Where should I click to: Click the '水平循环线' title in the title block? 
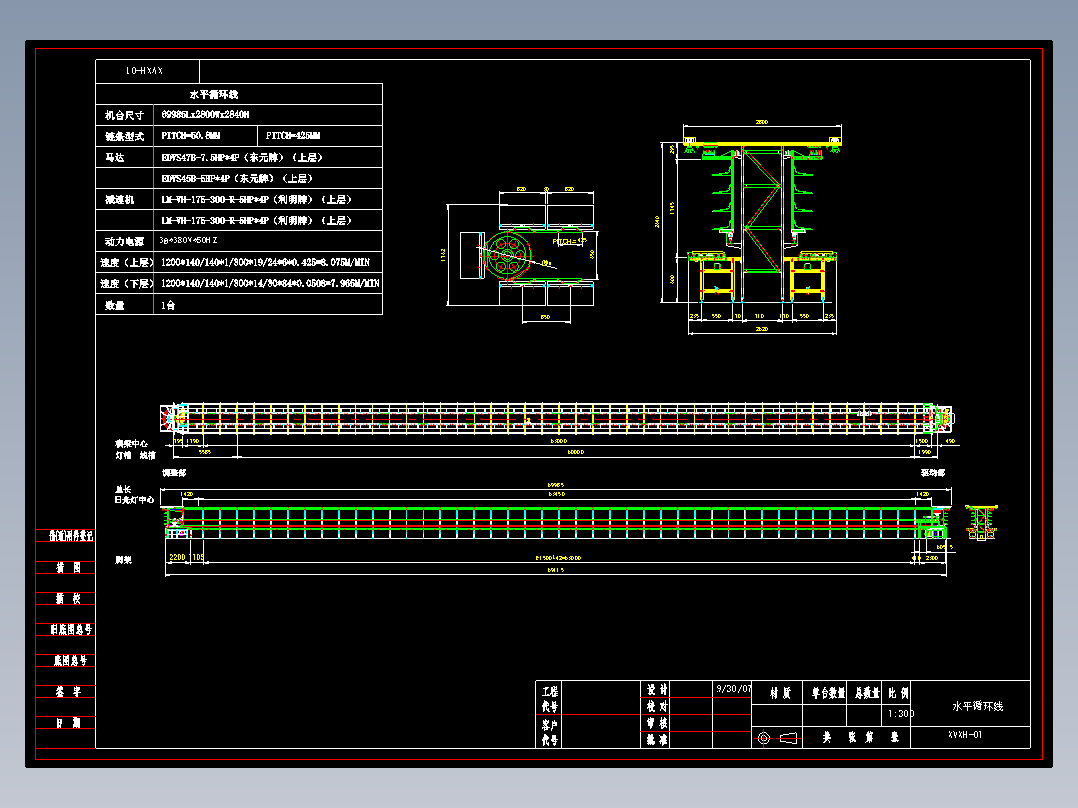[x=978, y=706]
